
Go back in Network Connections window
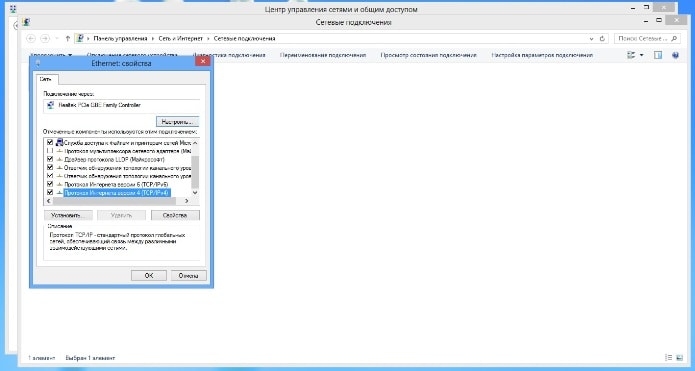(31, 39)
